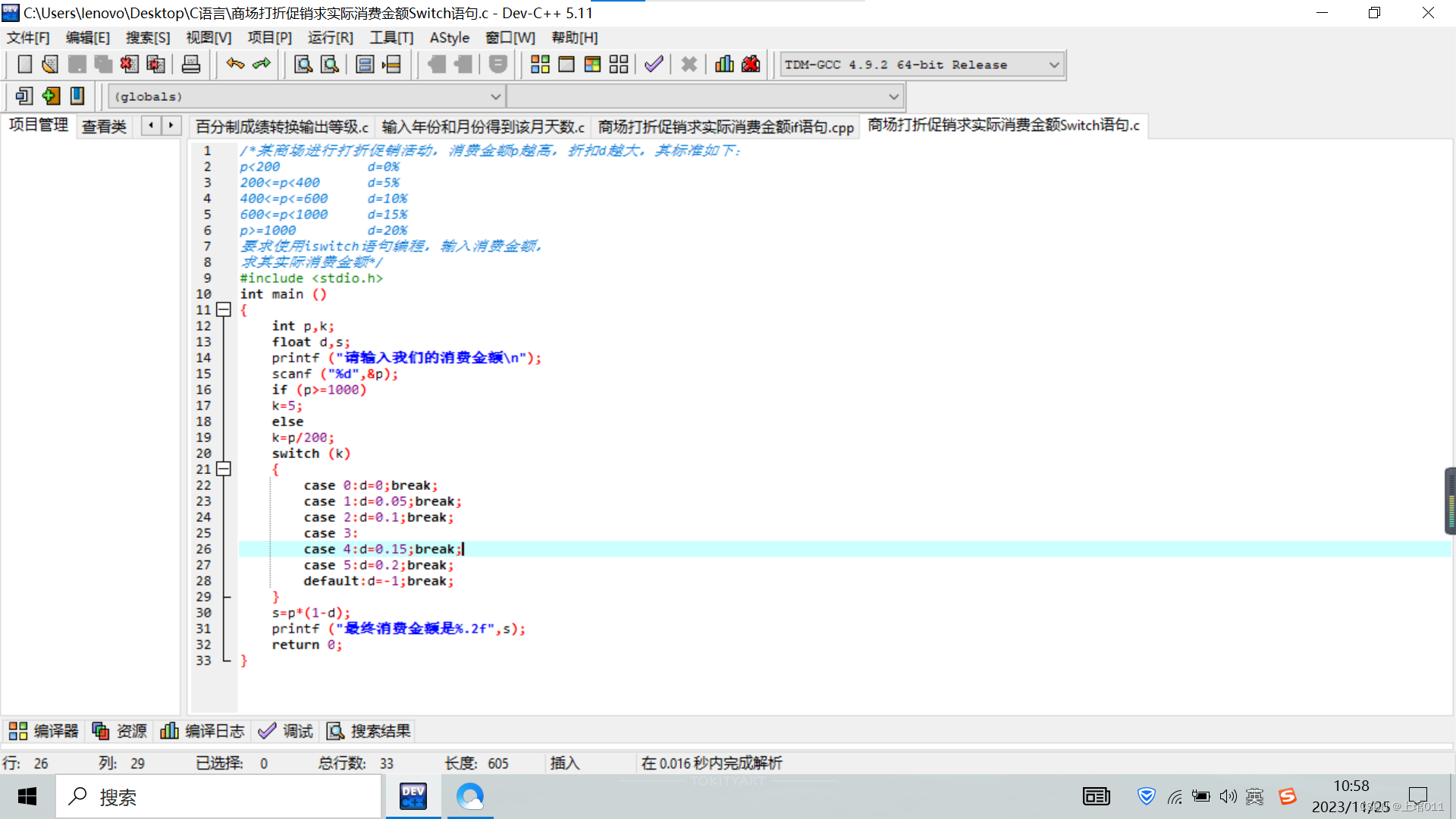Open the AStyle menu
The height and width of the screenshot is (819, 1456).
[x=449, y=38]
